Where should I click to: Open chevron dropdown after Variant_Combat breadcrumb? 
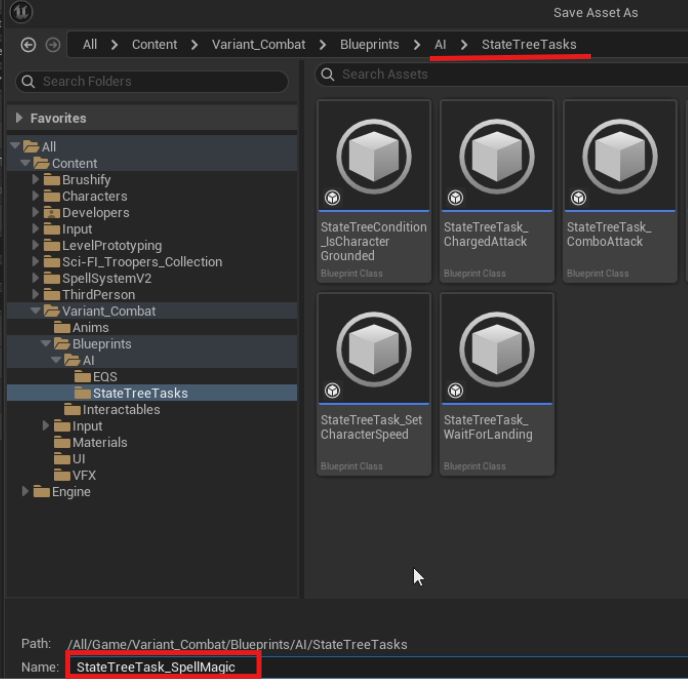point(322,45)
